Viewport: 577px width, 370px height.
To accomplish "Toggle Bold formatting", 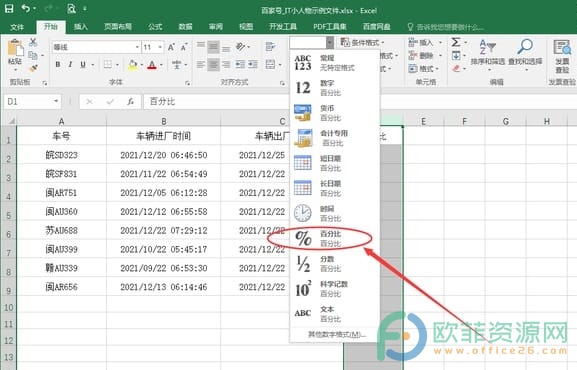I will point(58,64).
